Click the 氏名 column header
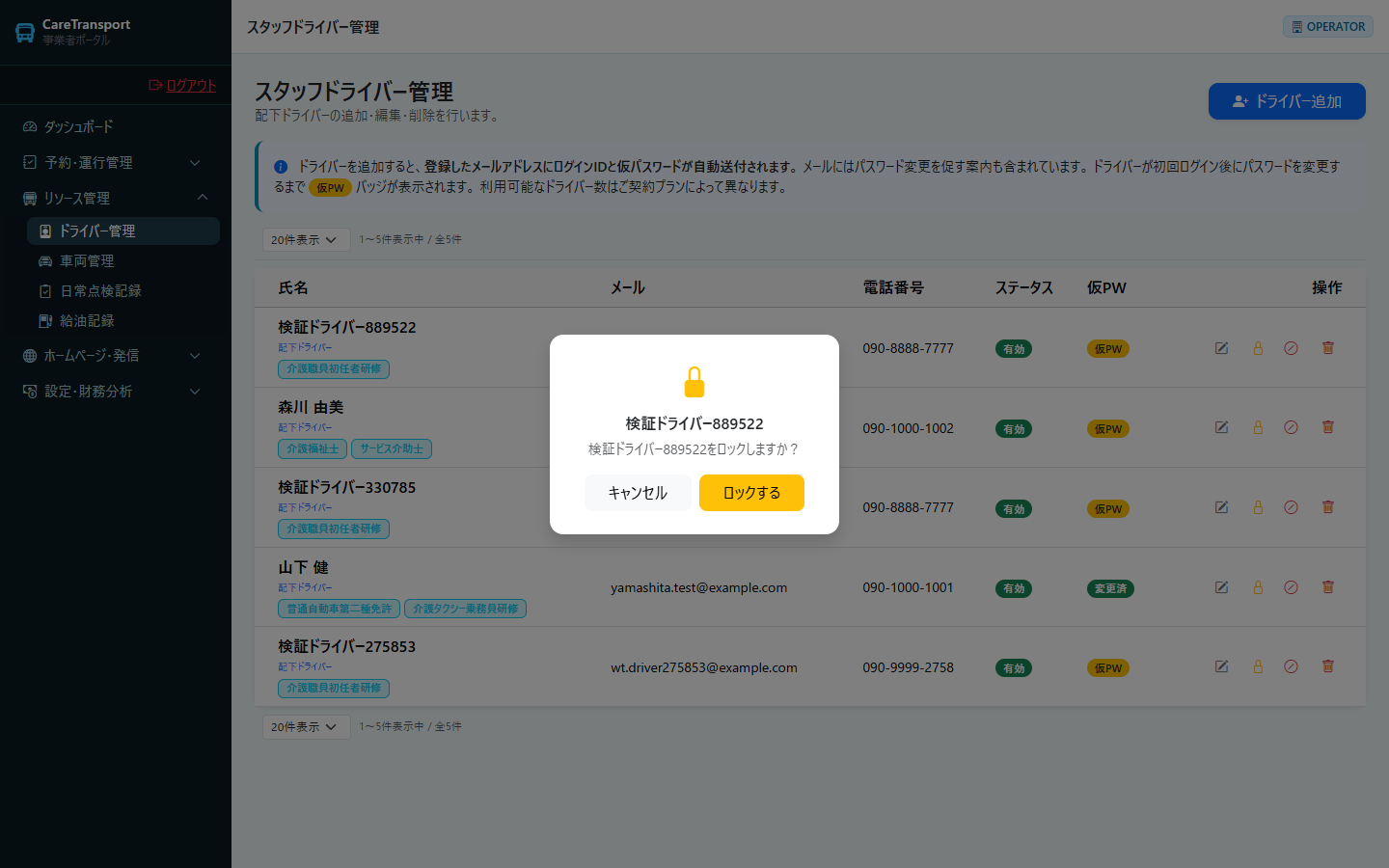The width and height of the screenshot is (1389, 868). click(293, 287)
